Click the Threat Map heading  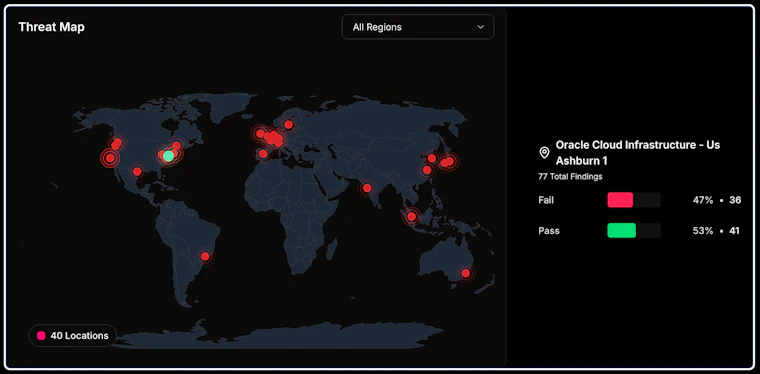(51, 27)
